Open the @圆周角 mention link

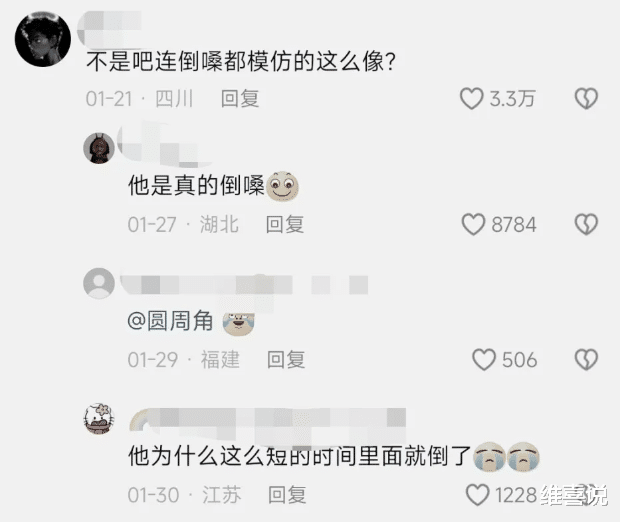pos(170,320)
